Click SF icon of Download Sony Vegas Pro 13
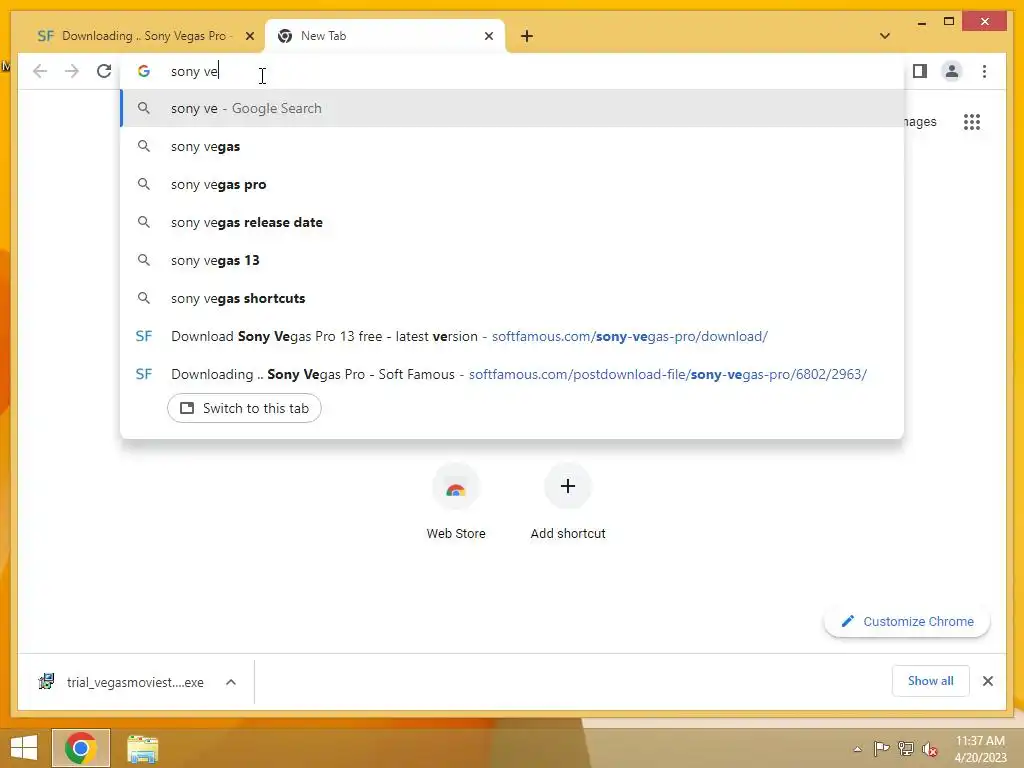 pyautogui.click(x=144, y=336)
